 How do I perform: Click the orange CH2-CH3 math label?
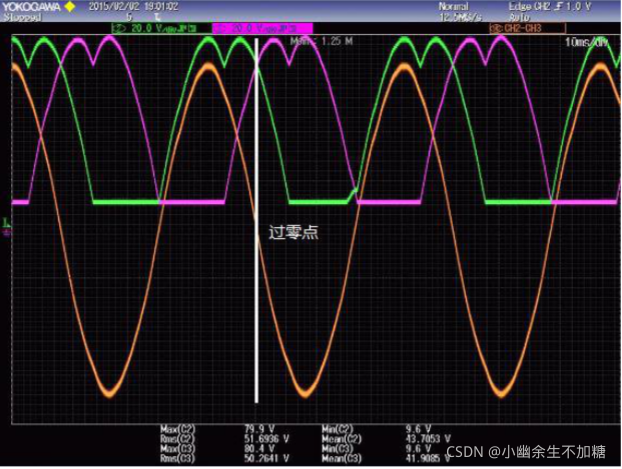(528, 28)
